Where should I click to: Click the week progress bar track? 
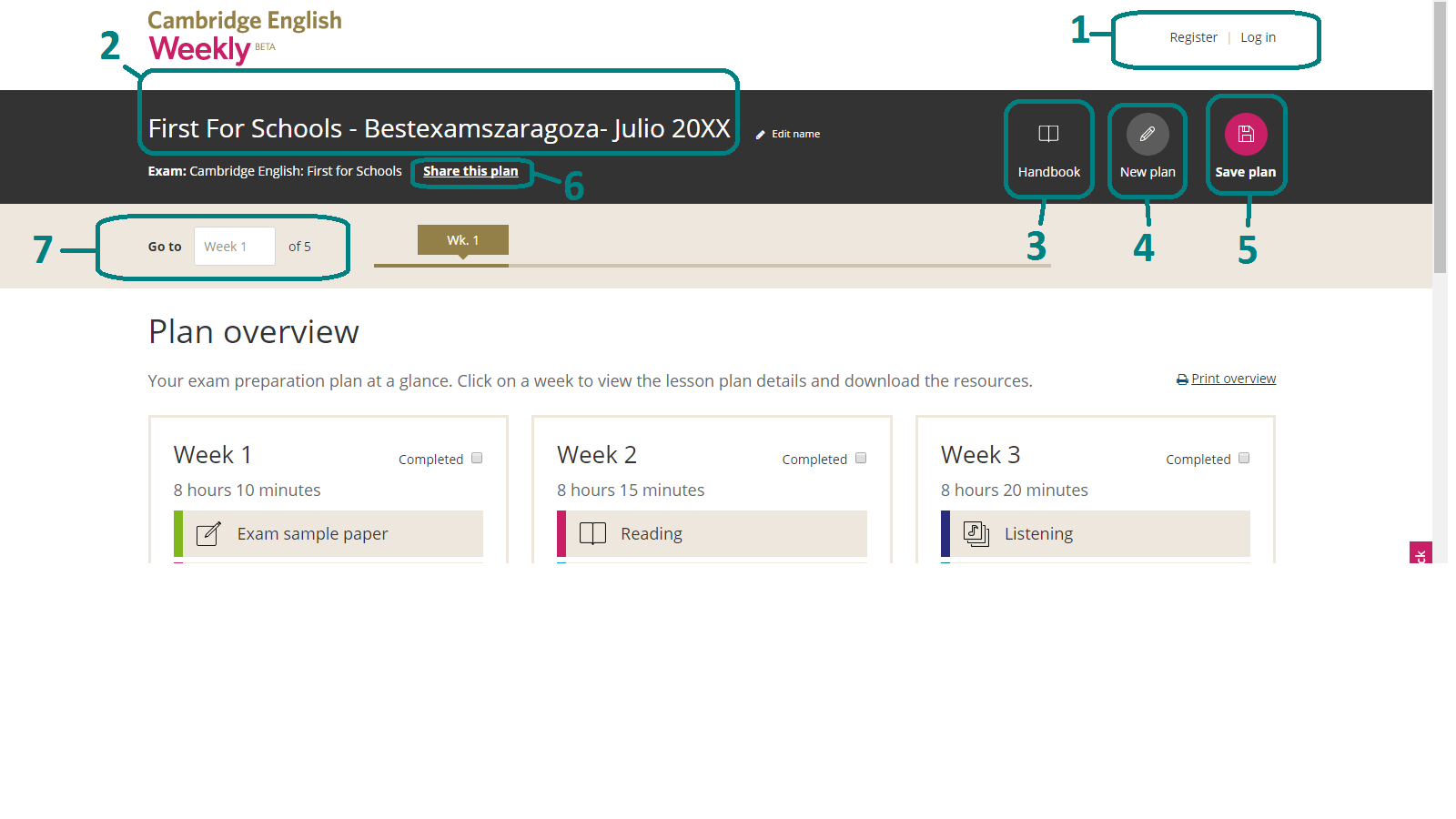(712, 266)
